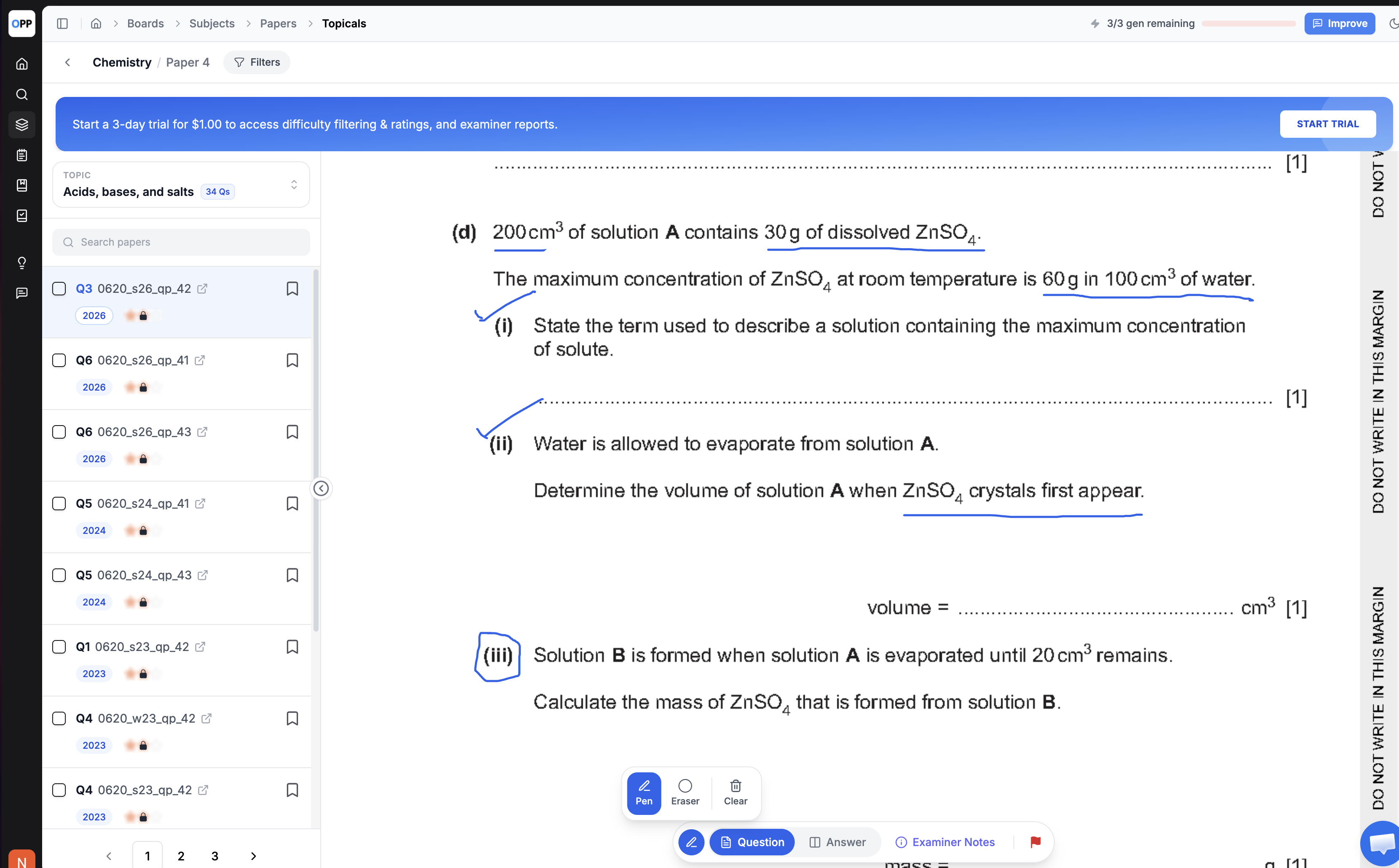Open the layers icon in the sidebar
1399x868 pixels.
point(22,125)
